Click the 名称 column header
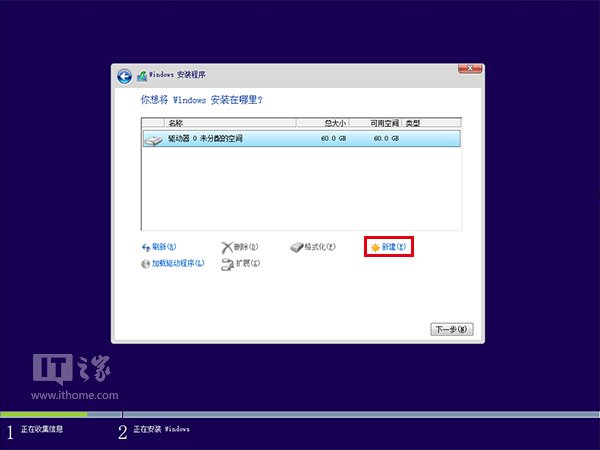The image size is (600, 450). (x=230, y=123)
